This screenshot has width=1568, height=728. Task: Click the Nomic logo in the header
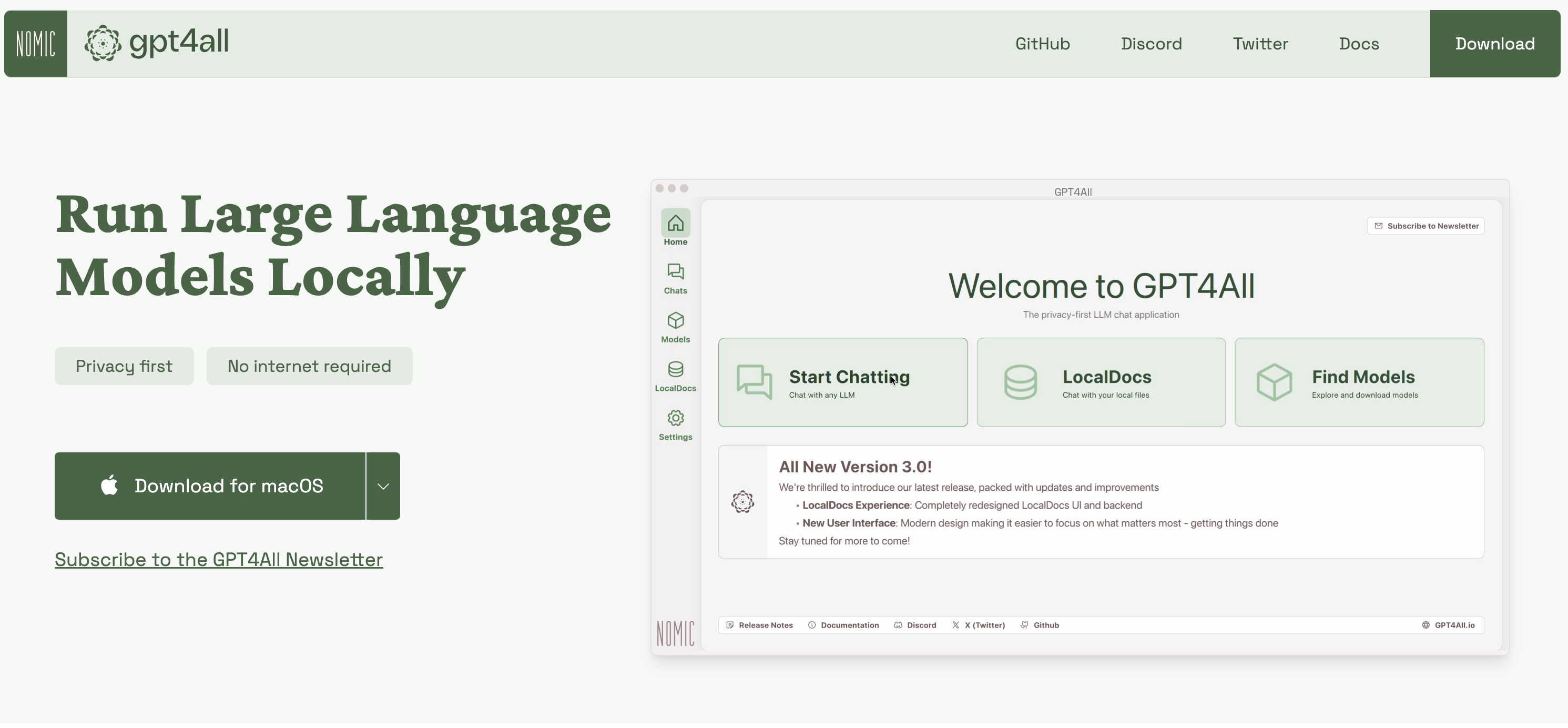[36, 44]
